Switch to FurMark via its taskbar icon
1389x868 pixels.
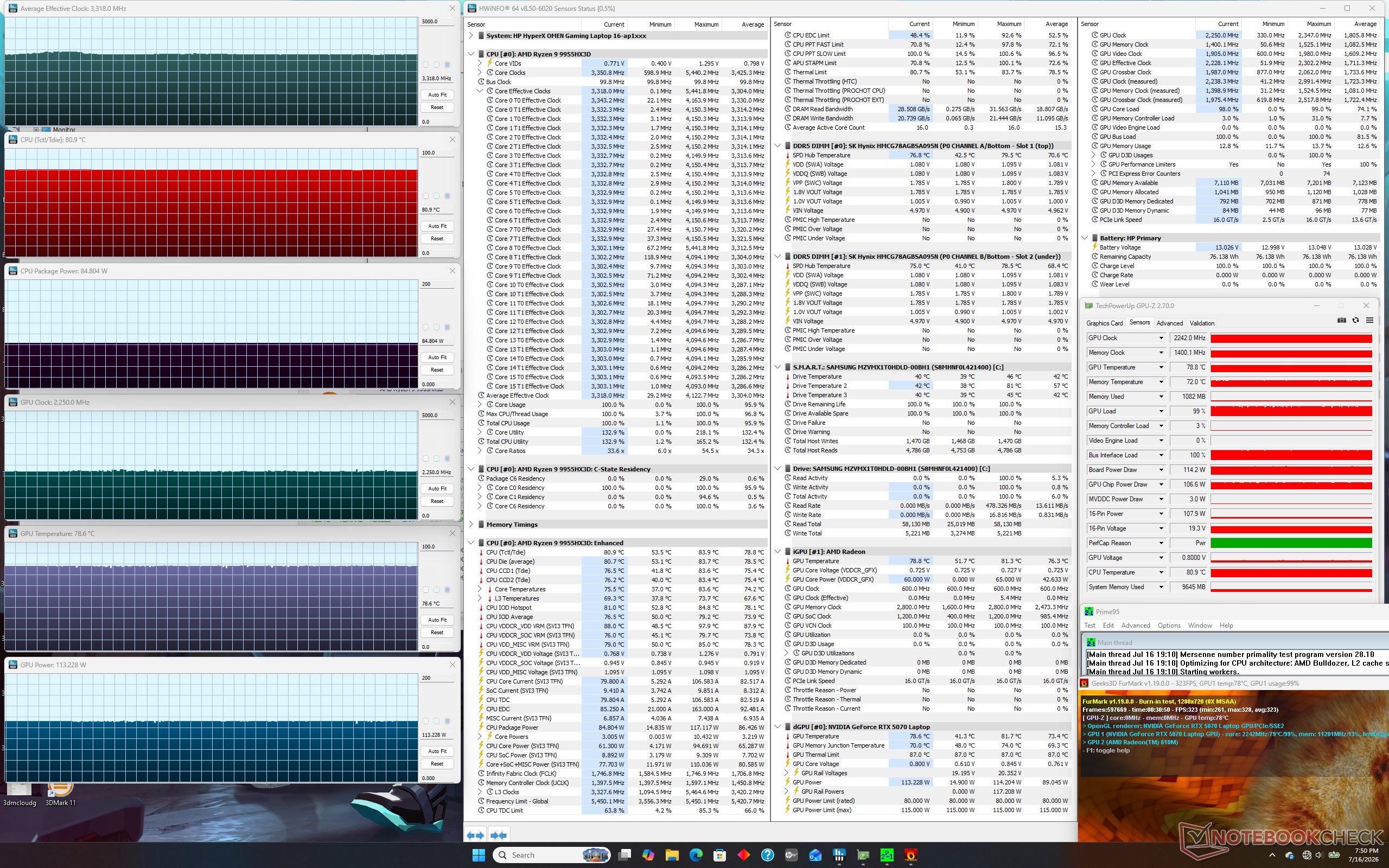tap(910, 855)
